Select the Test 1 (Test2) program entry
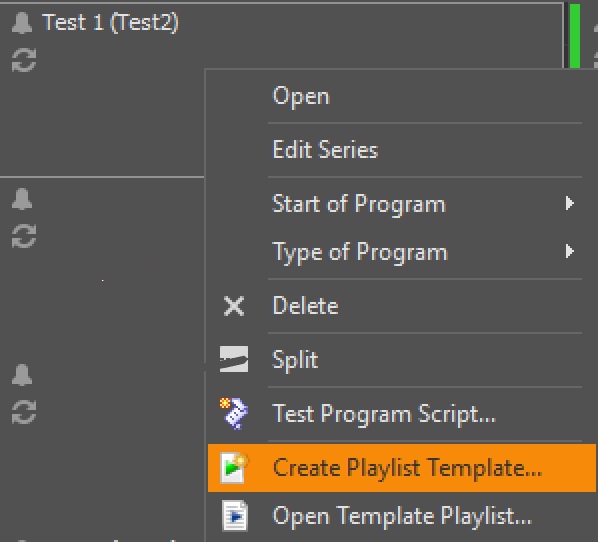This screenshot has width=598, height=542. click(x=110, y=22)
